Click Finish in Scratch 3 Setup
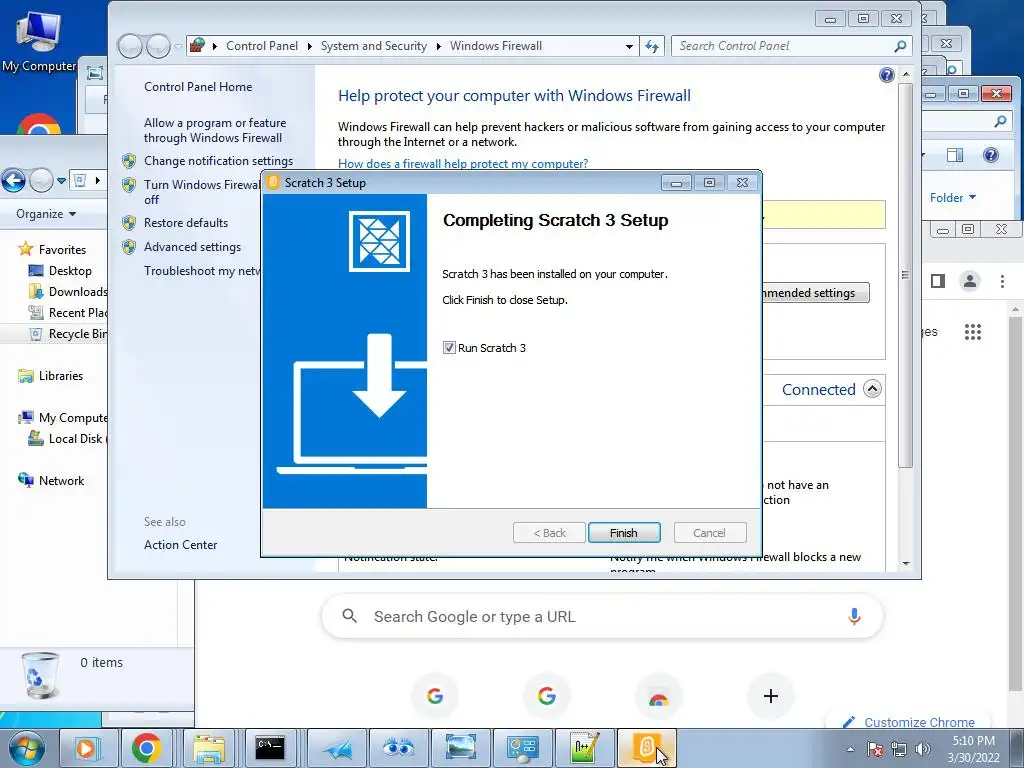Viewport: 1024px width, 768px height. (624, 533)
